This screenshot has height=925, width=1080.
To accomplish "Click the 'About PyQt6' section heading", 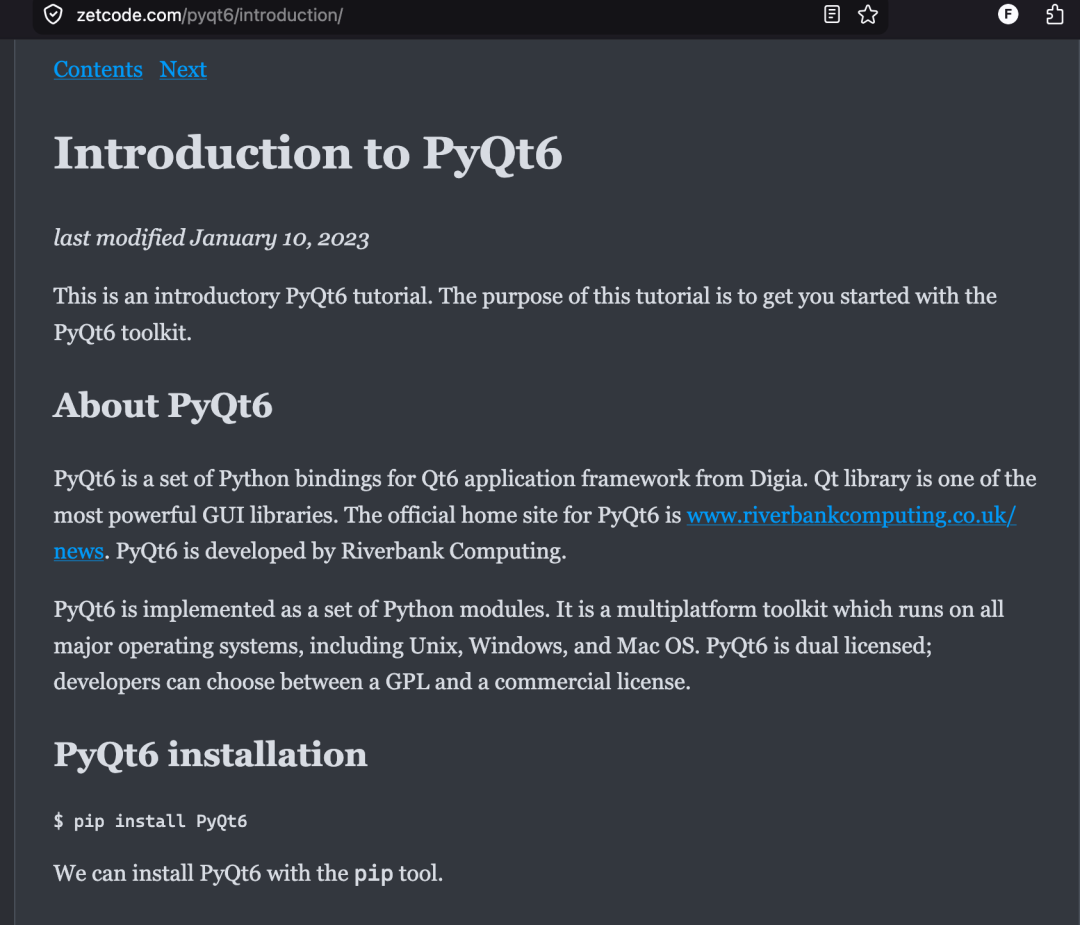I will (x=163, y=405).
